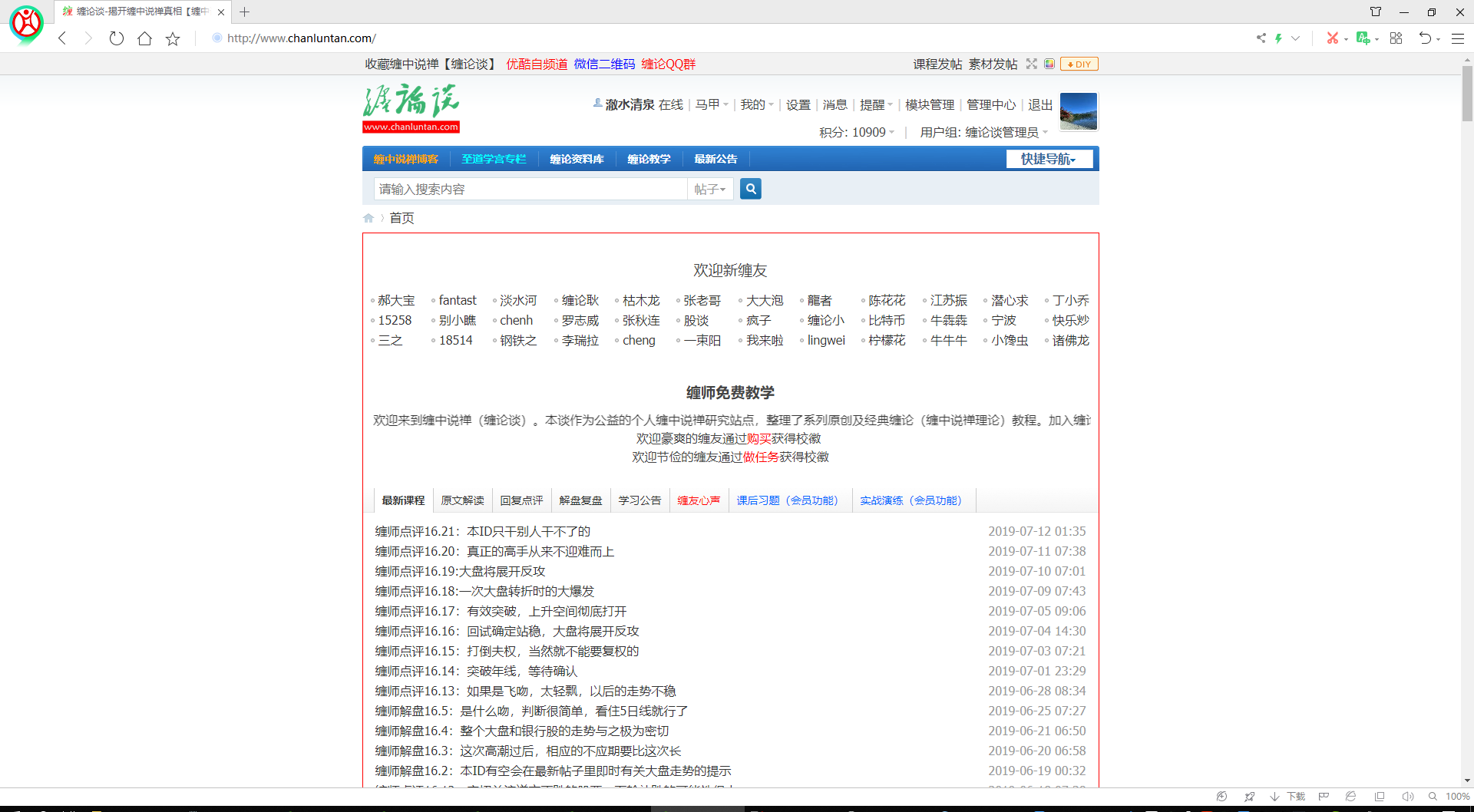Open the search magnifier in the status bar
The image size is (1474, 812).
pyautogui.click(x=1434, y=797)
